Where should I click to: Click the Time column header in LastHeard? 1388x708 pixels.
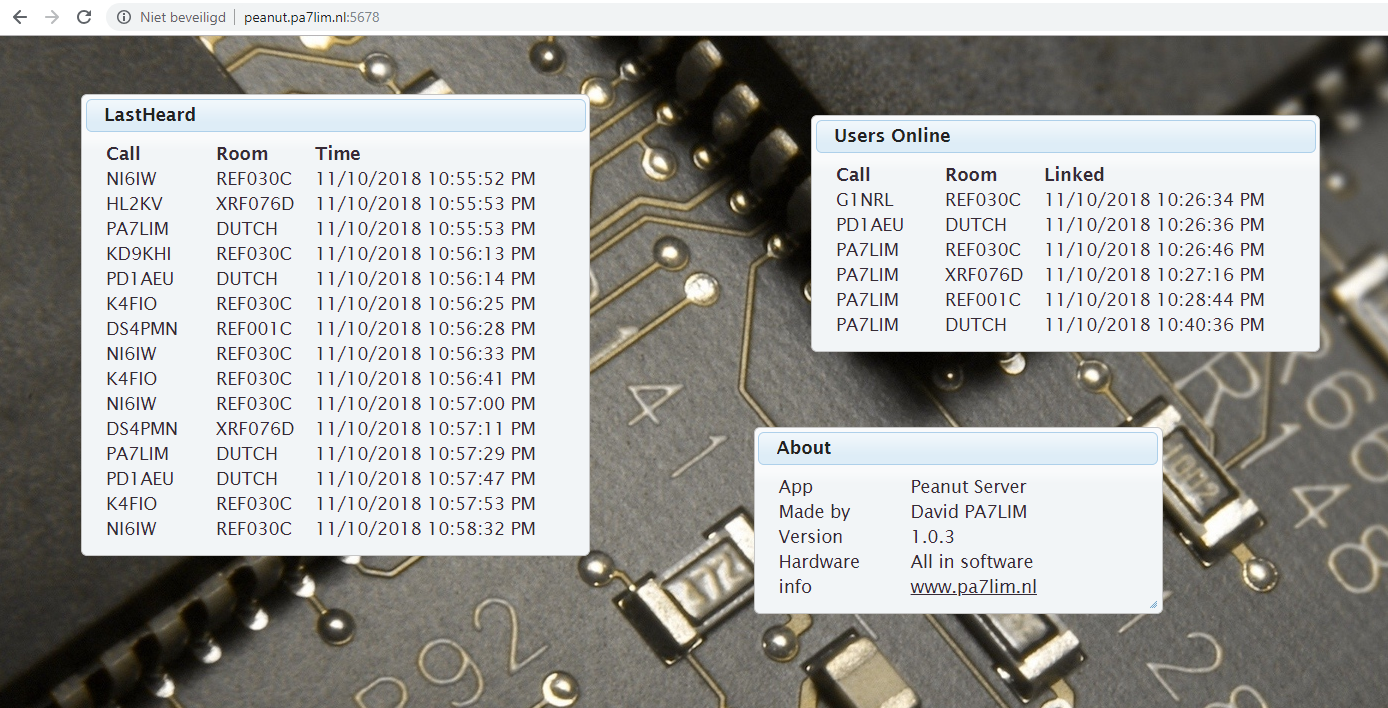click(x=337, y=154)
